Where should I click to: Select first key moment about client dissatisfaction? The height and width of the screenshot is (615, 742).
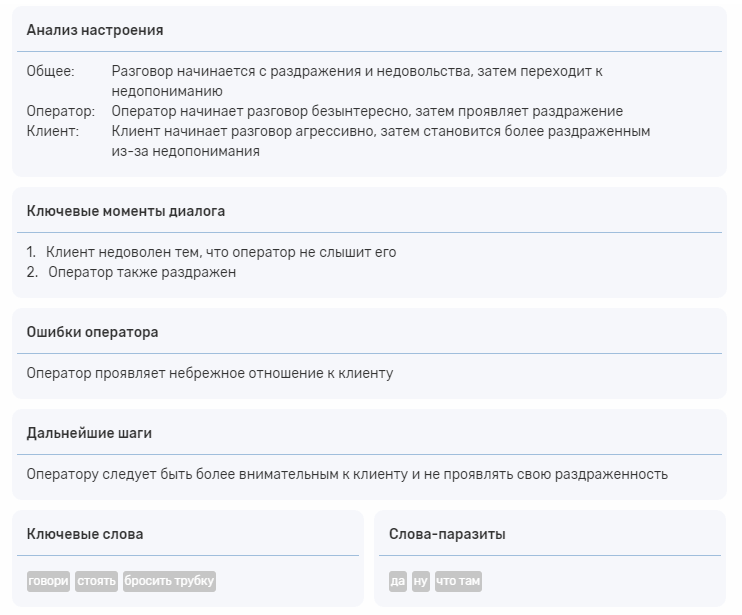pos(221,252)
